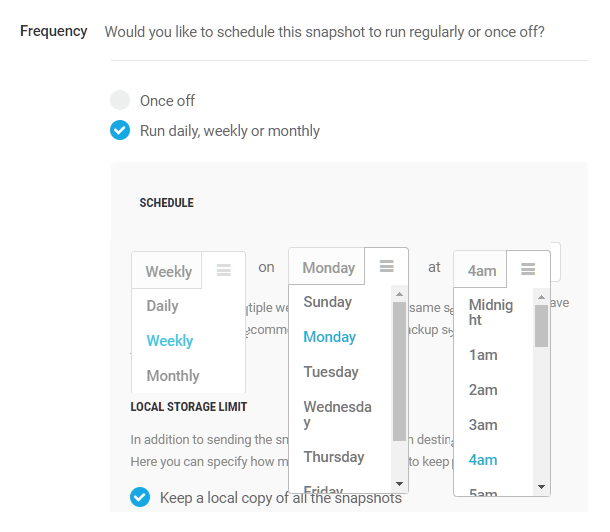Pick Thursday in the day list

click(334, 457)
